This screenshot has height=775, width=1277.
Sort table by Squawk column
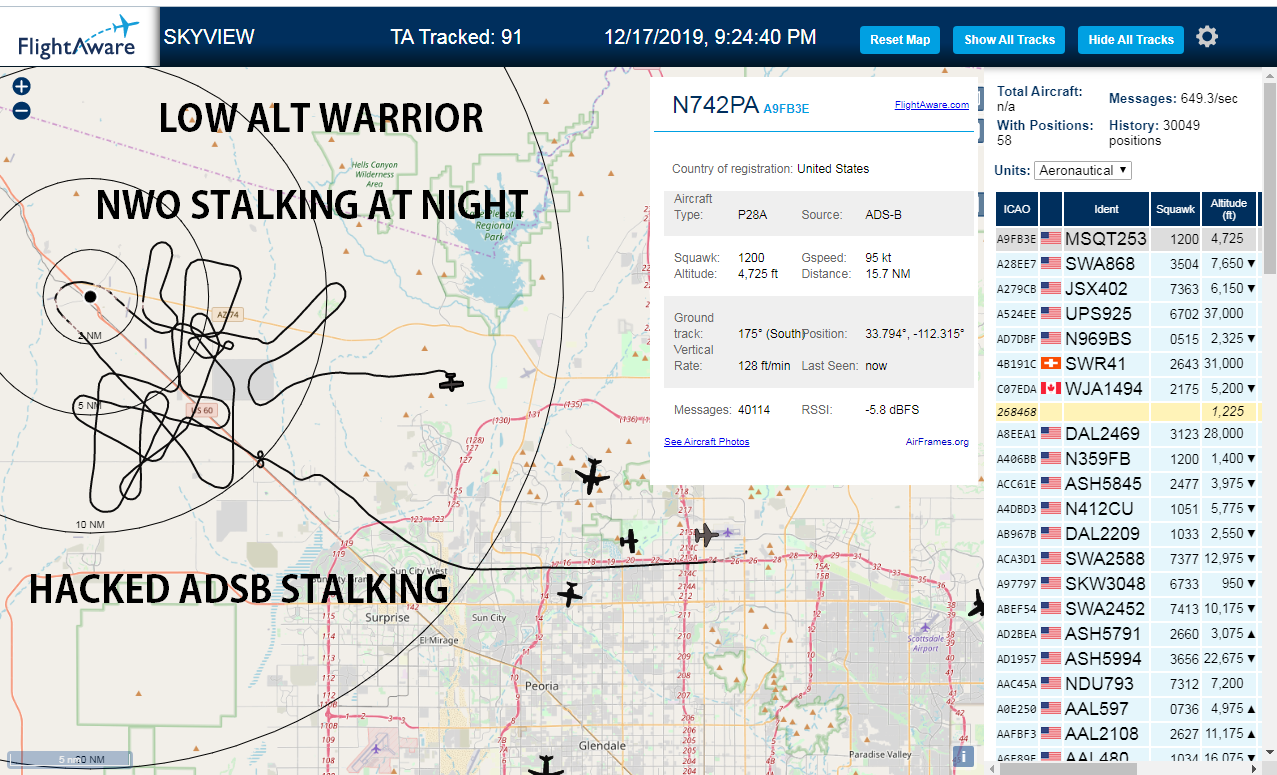(x=1174, y=209)
